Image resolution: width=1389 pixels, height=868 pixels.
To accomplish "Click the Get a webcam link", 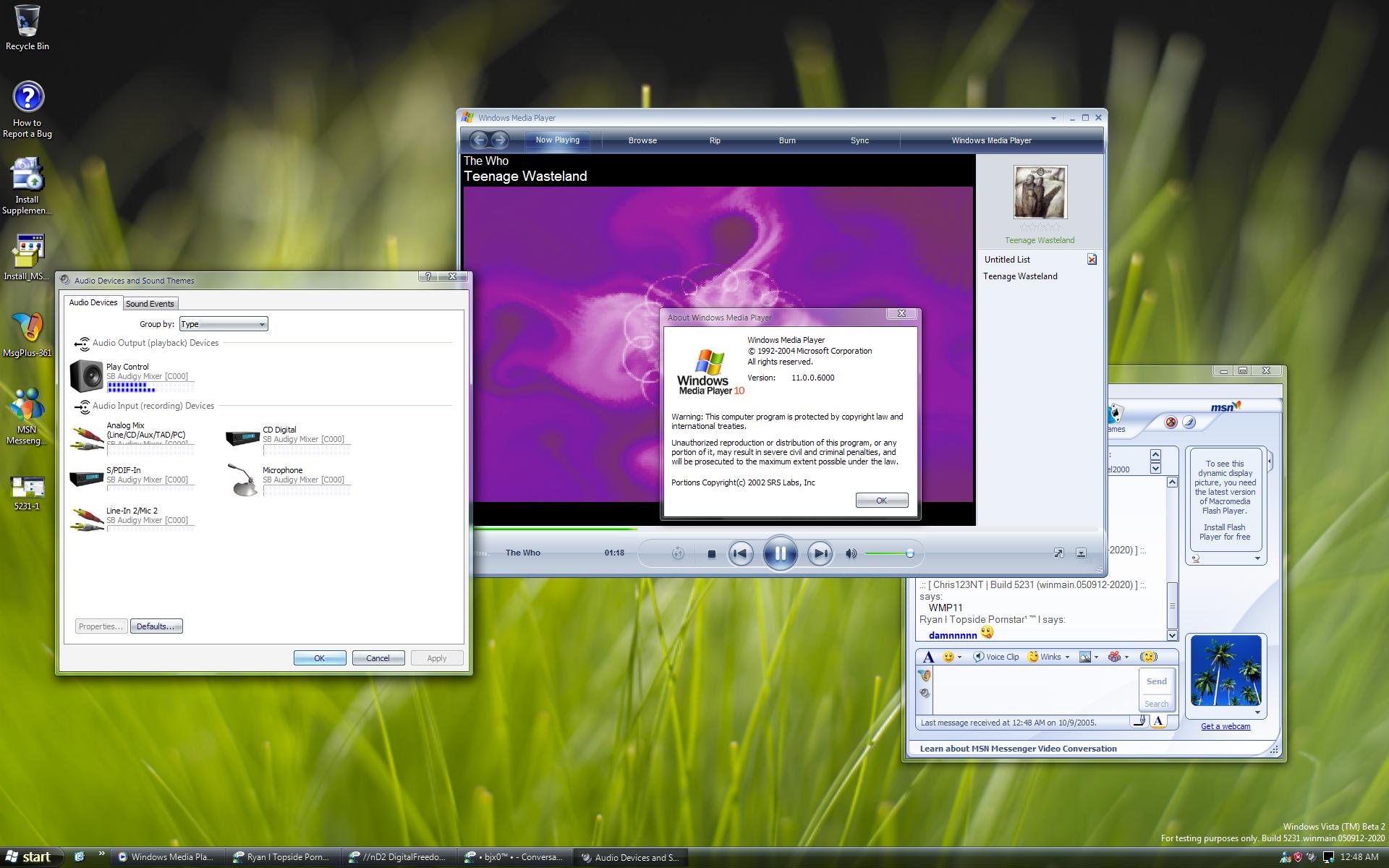I will 1225,726.
